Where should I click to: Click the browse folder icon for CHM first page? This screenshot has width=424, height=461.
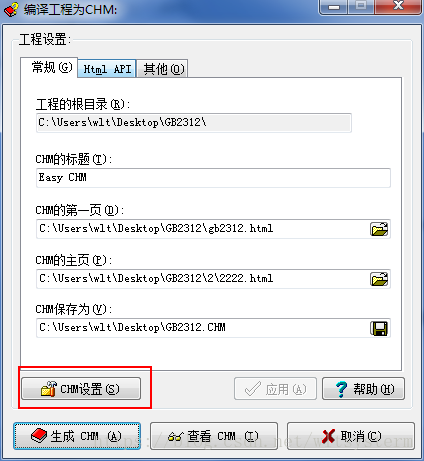(x=379, y=229)
